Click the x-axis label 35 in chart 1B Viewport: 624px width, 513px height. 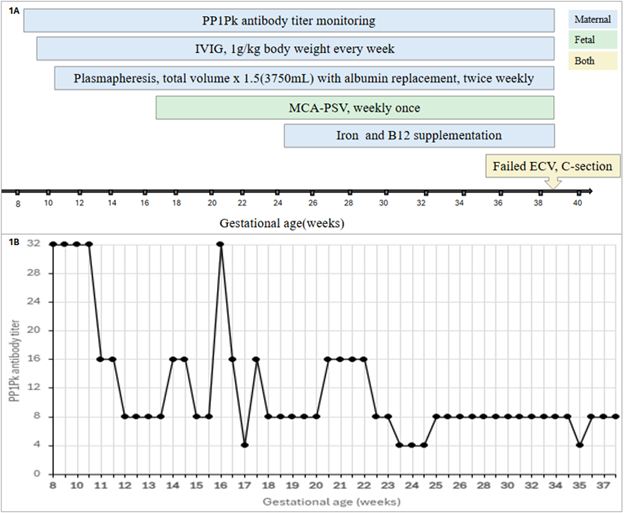tap(579, 486)
